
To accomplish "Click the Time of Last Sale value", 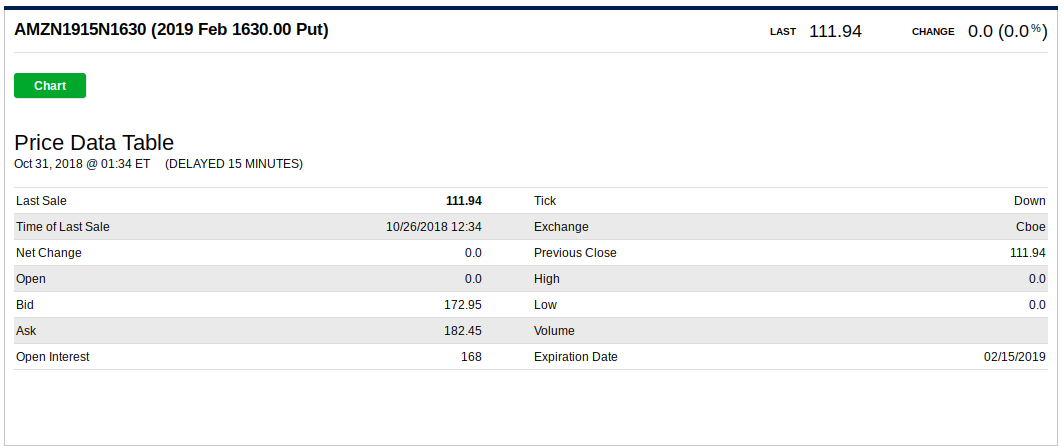I will tap(433, 227).
